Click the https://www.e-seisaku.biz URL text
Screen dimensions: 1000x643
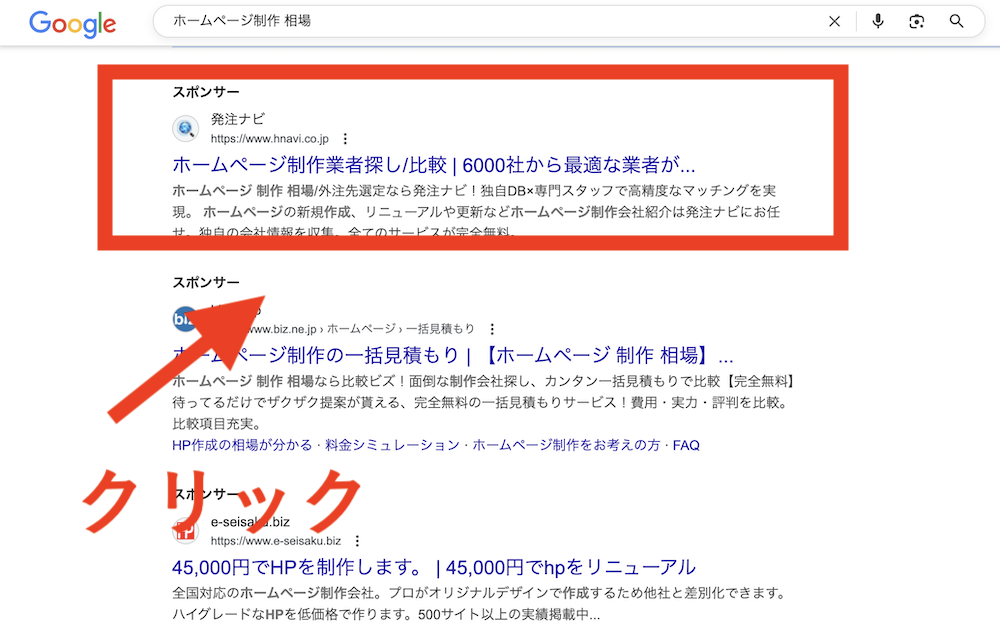click(276, 541)
